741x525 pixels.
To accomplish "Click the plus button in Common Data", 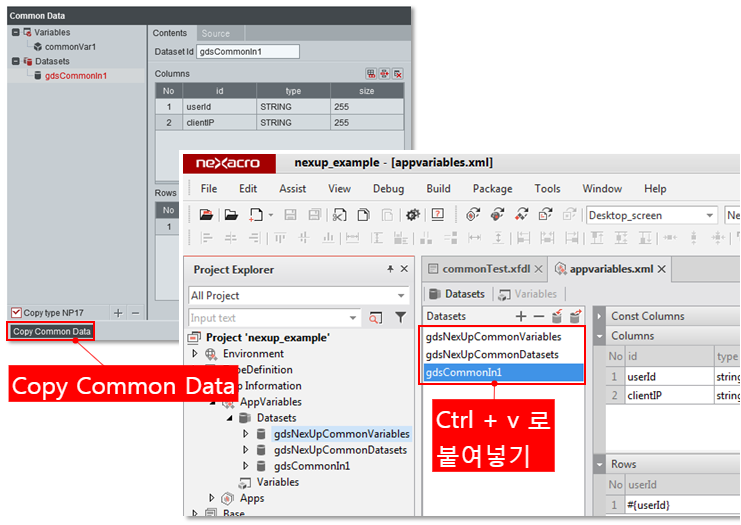I will (118, 313).
